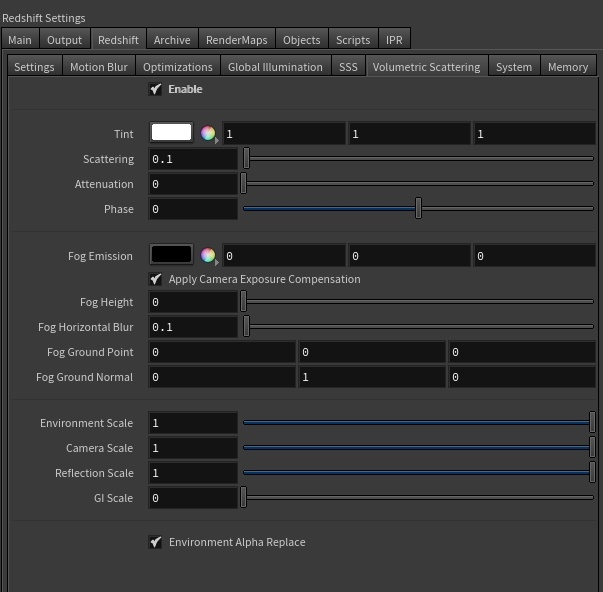Click the Scattering slider handle

247,158
